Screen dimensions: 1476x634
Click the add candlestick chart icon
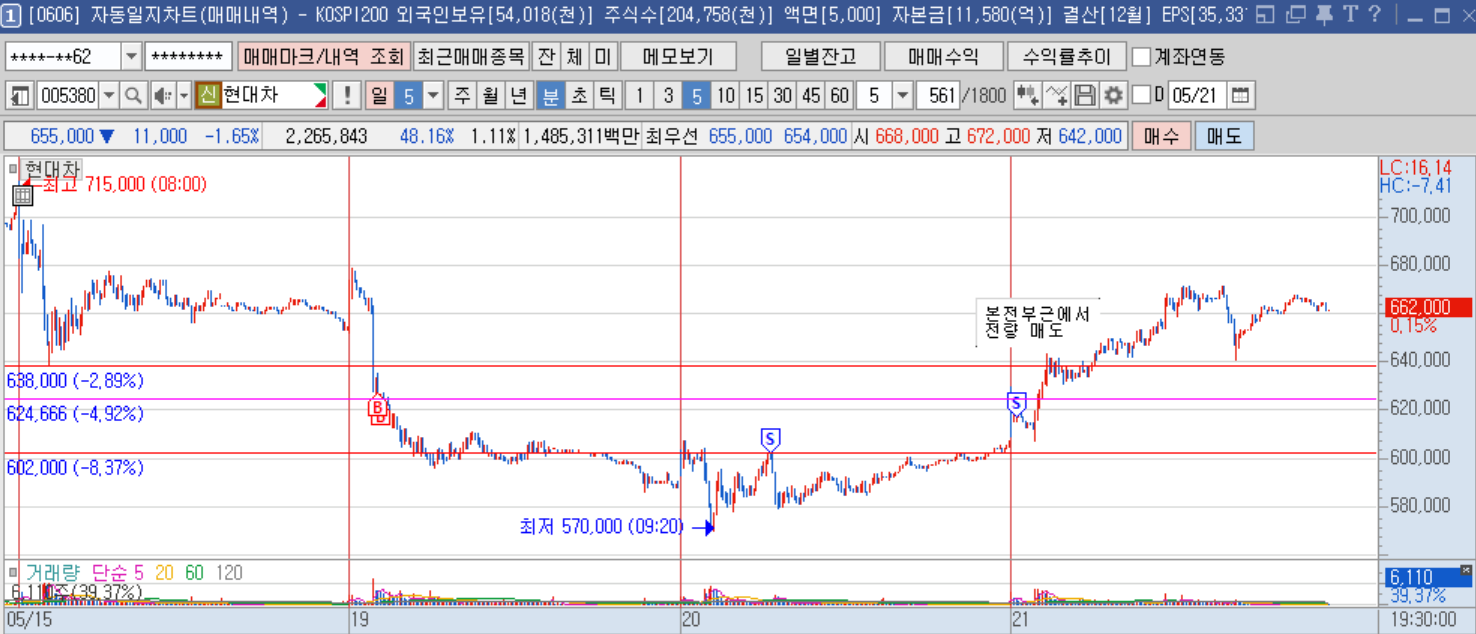[1027, 96]
